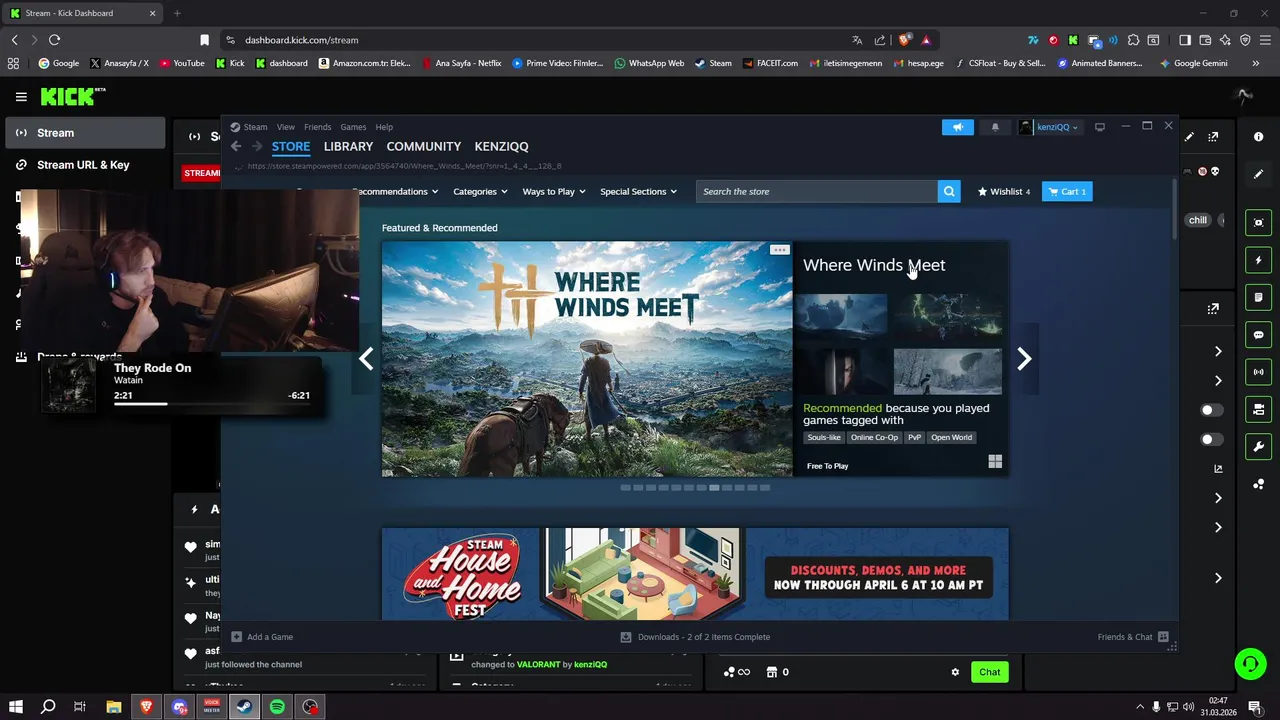
Task: Open the browser extensions puzzle icon
Action: (x=1133, y=40)
